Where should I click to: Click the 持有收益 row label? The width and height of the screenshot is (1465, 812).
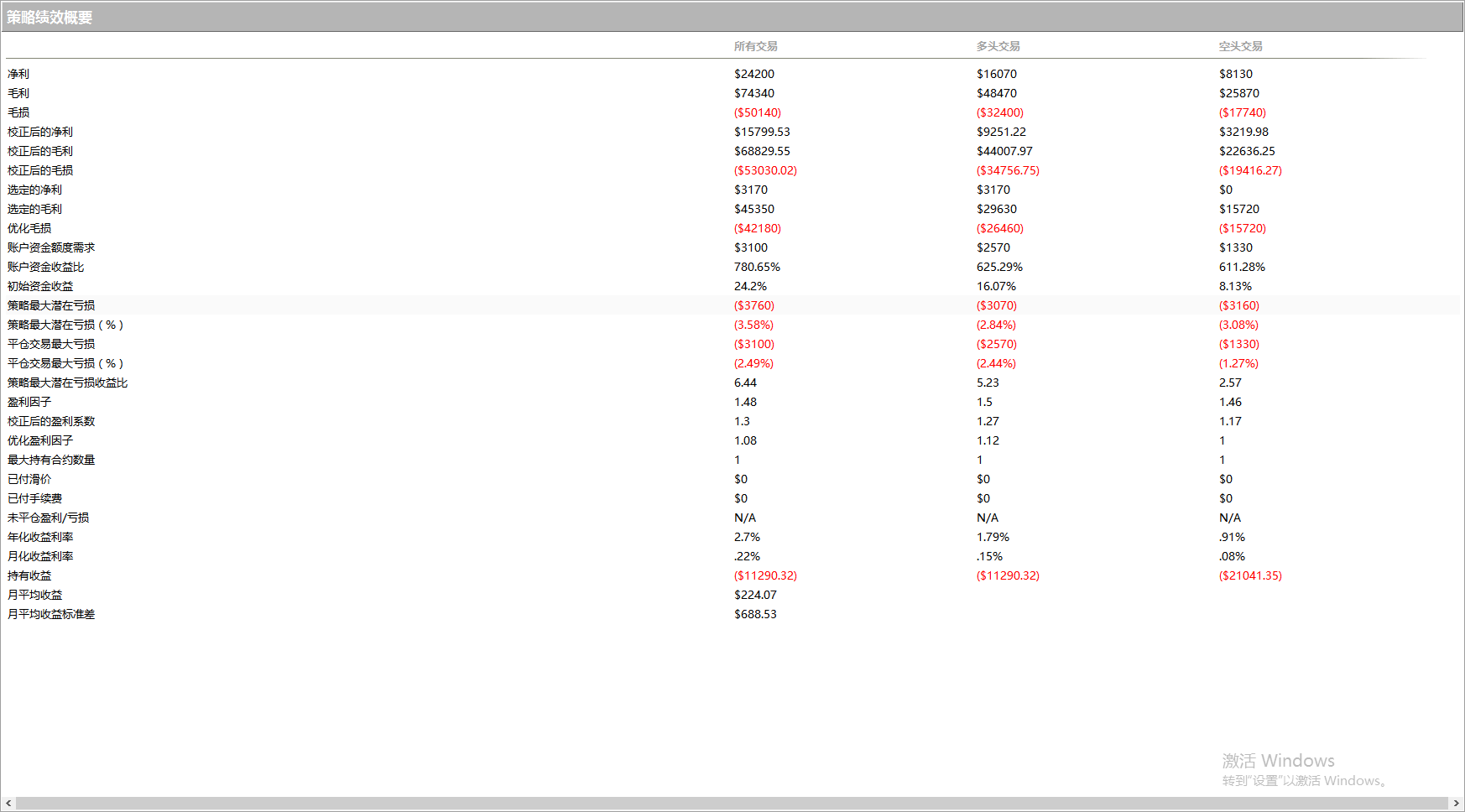point(29,575)
